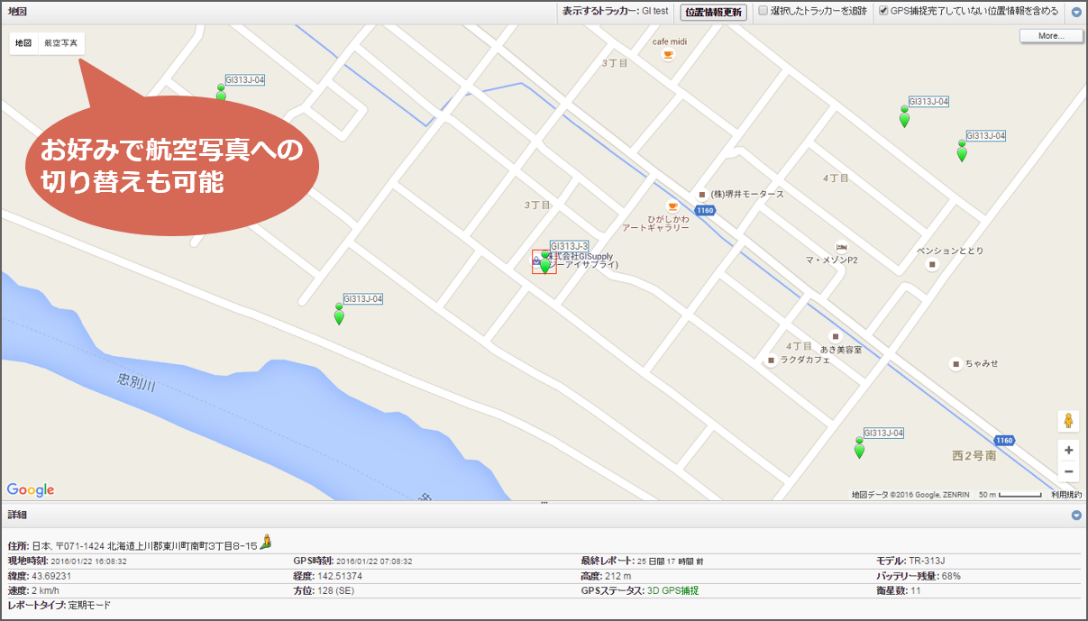Click the (株)堺井モータース place icon
This screenshot has height=621, width=1088.
[702, 195]
